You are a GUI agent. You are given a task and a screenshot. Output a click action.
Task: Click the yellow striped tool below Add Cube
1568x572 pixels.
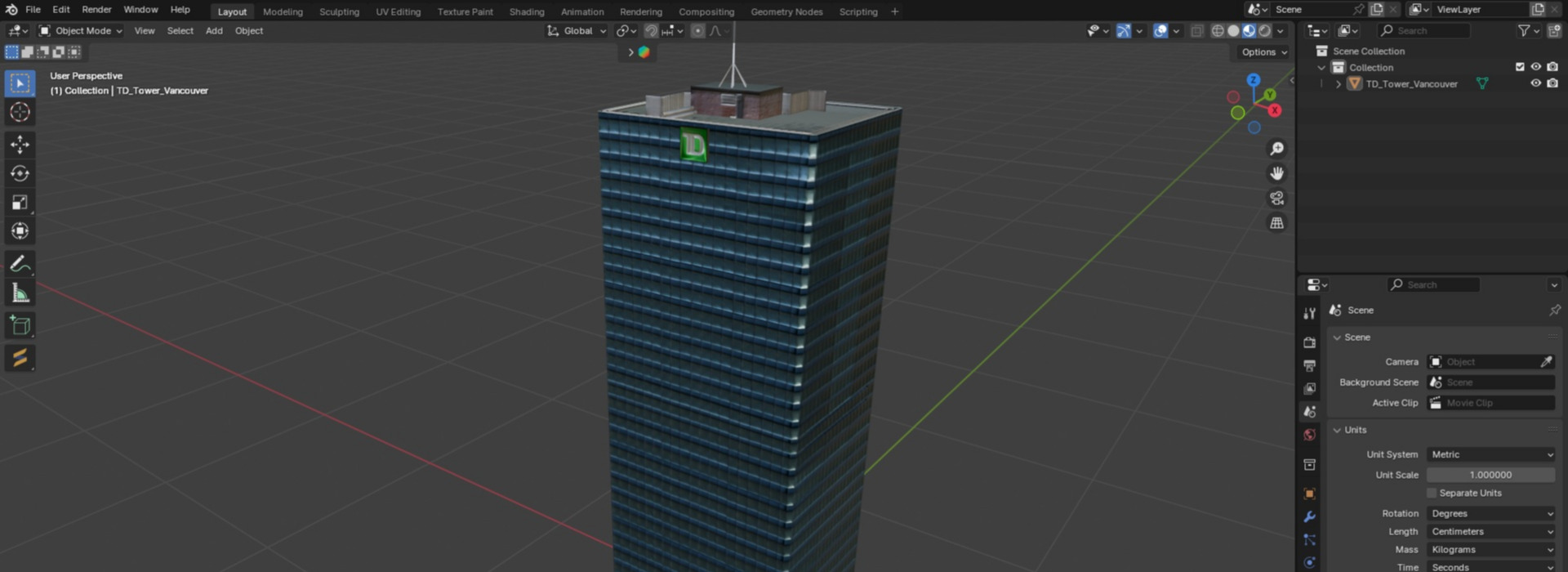coord(20,358)
